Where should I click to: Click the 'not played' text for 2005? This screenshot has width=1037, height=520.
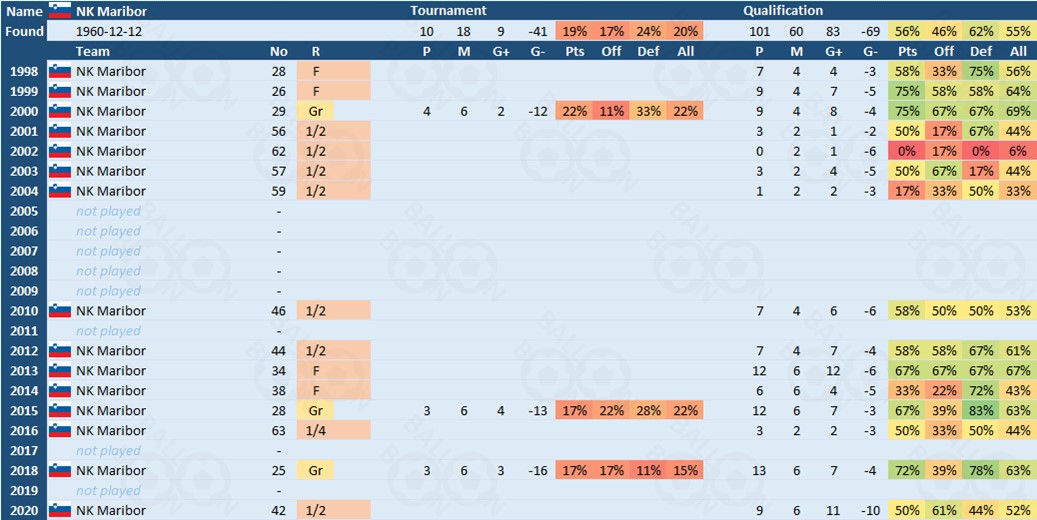[x=108, y=211]
